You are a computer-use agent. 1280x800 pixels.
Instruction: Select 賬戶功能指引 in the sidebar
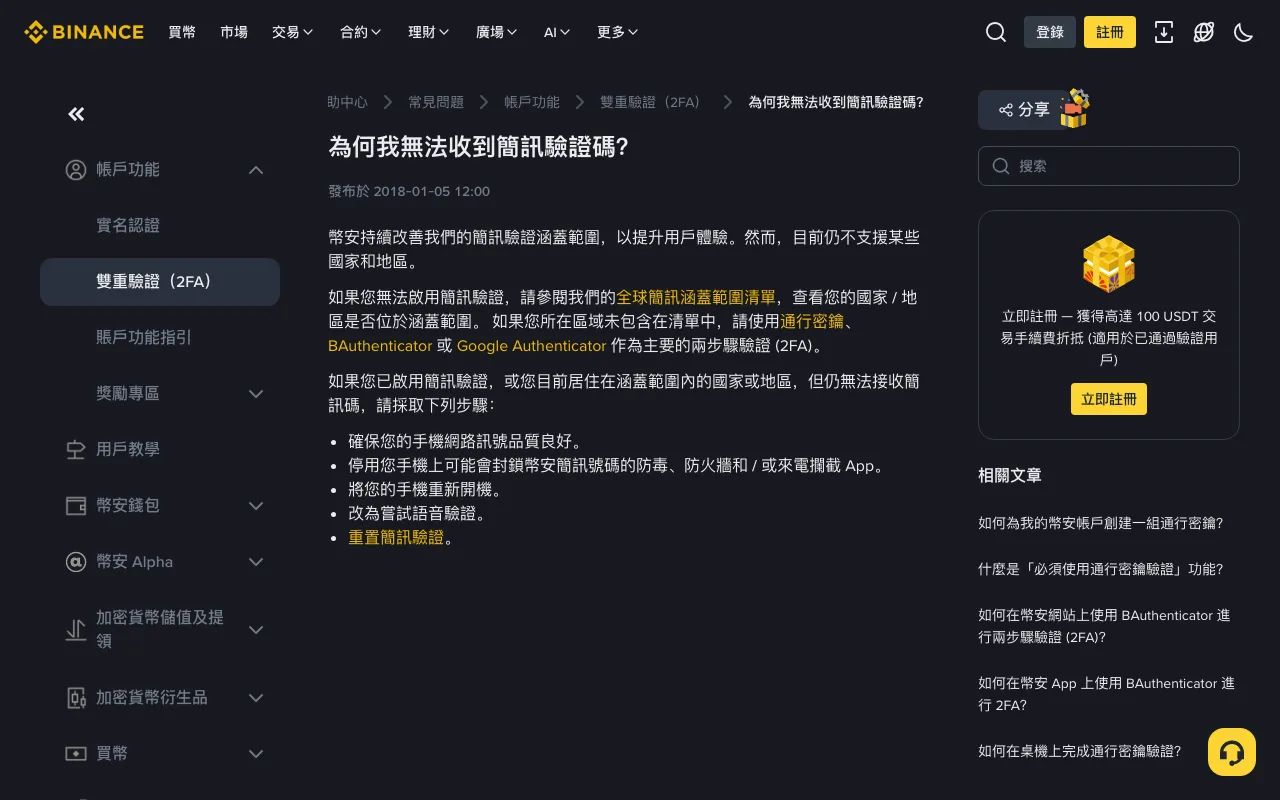[160, 338]
